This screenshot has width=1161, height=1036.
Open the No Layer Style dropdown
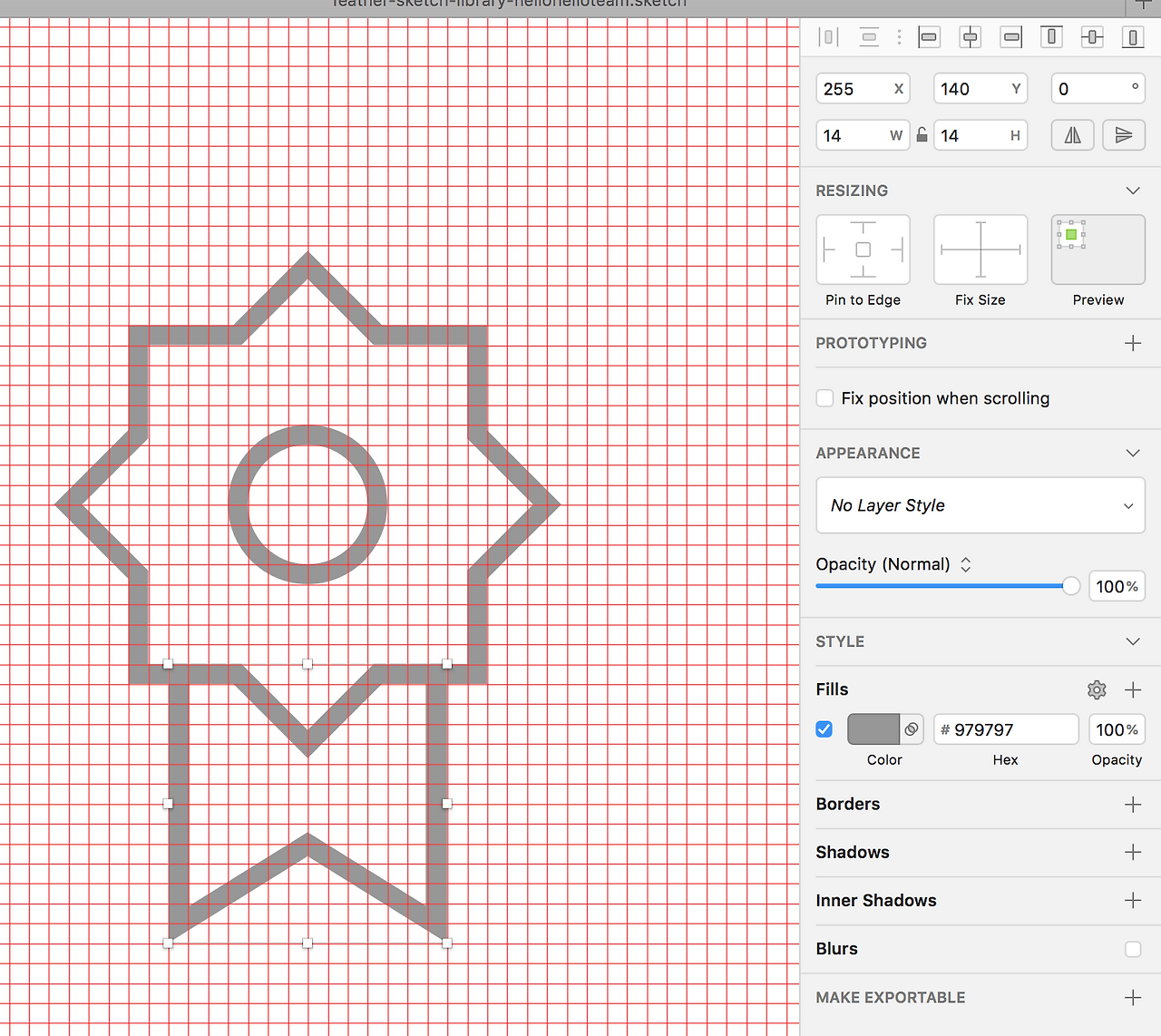(981, 505)
